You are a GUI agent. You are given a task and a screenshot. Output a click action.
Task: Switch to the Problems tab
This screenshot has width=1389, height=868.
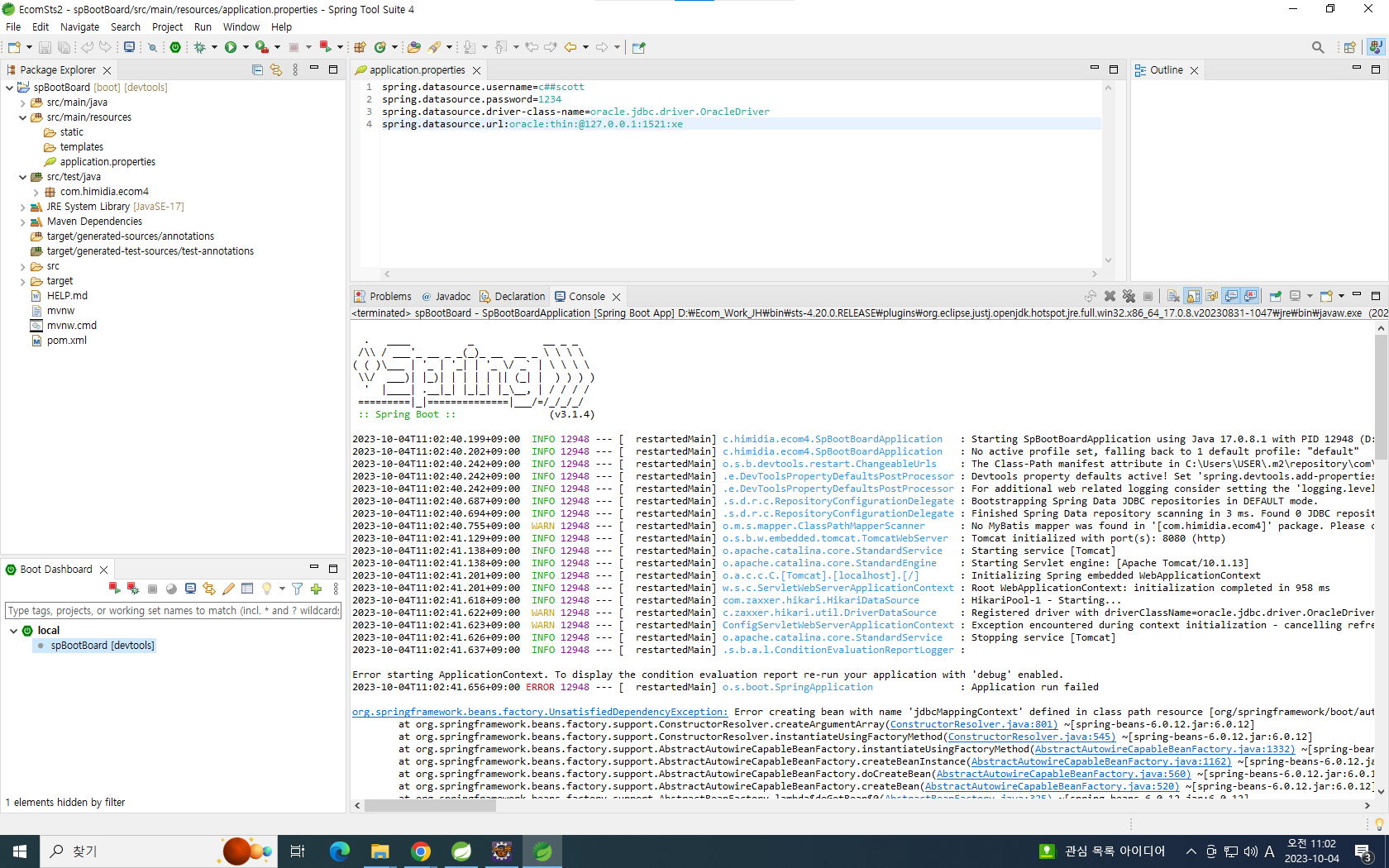point(383,296)
